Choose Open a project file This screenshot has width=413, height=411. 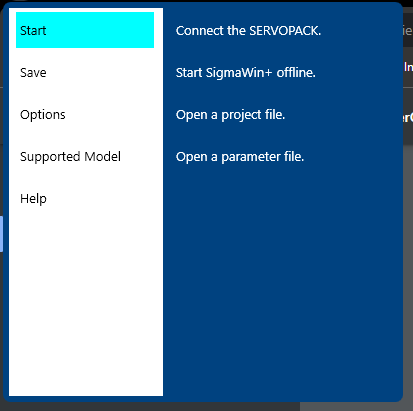click(230, 115)
